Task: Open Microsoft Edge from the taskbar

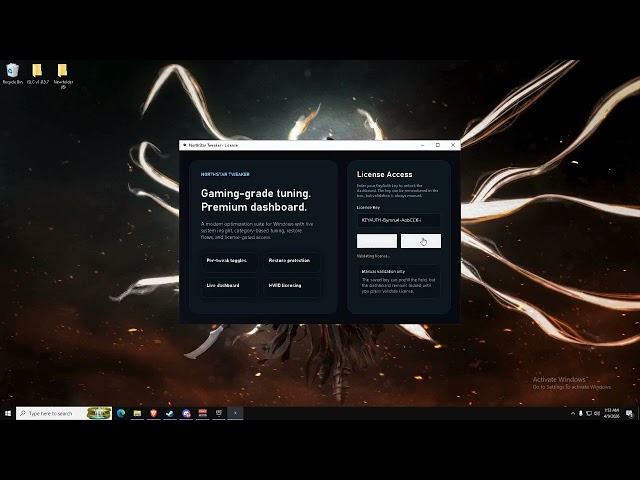Action: (121, 413)
